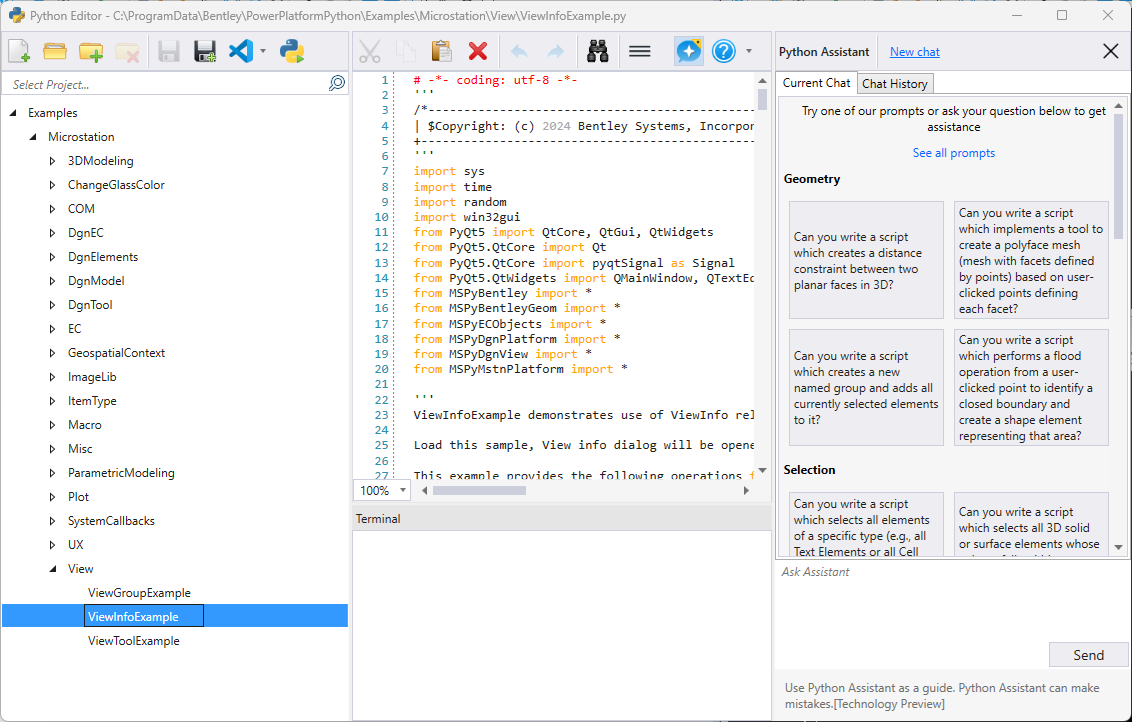Viewport: 1132px width, 722px height.
Task: Save the current file
Action: (x=169, y=51)
